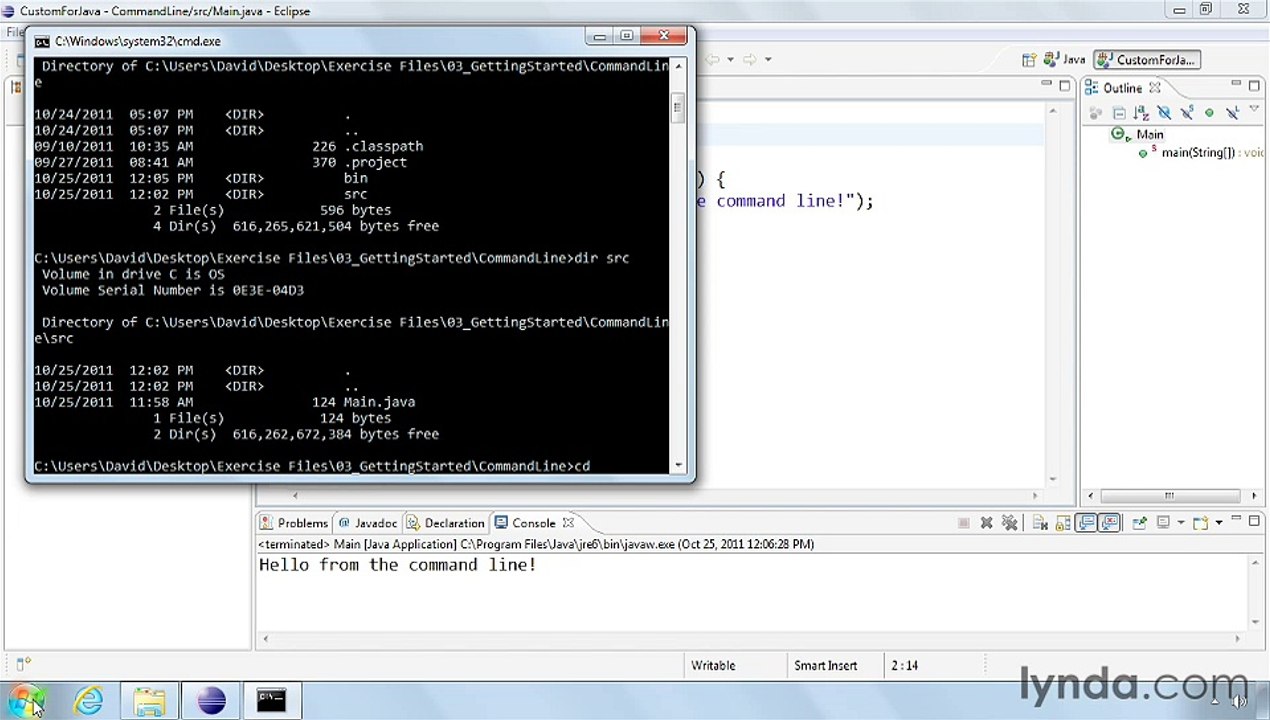Click the Eclipse window title bar icon
Viewport: 1270px width, 720px height.
(10, 11)
